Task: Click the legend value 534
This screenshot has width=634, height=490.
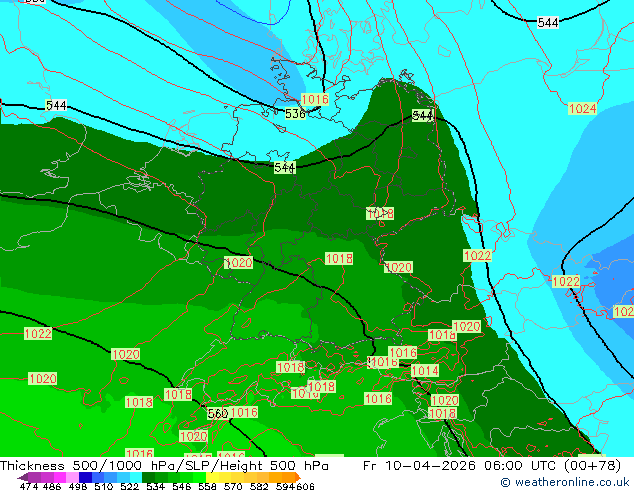Action: click(x=155, y=486)
